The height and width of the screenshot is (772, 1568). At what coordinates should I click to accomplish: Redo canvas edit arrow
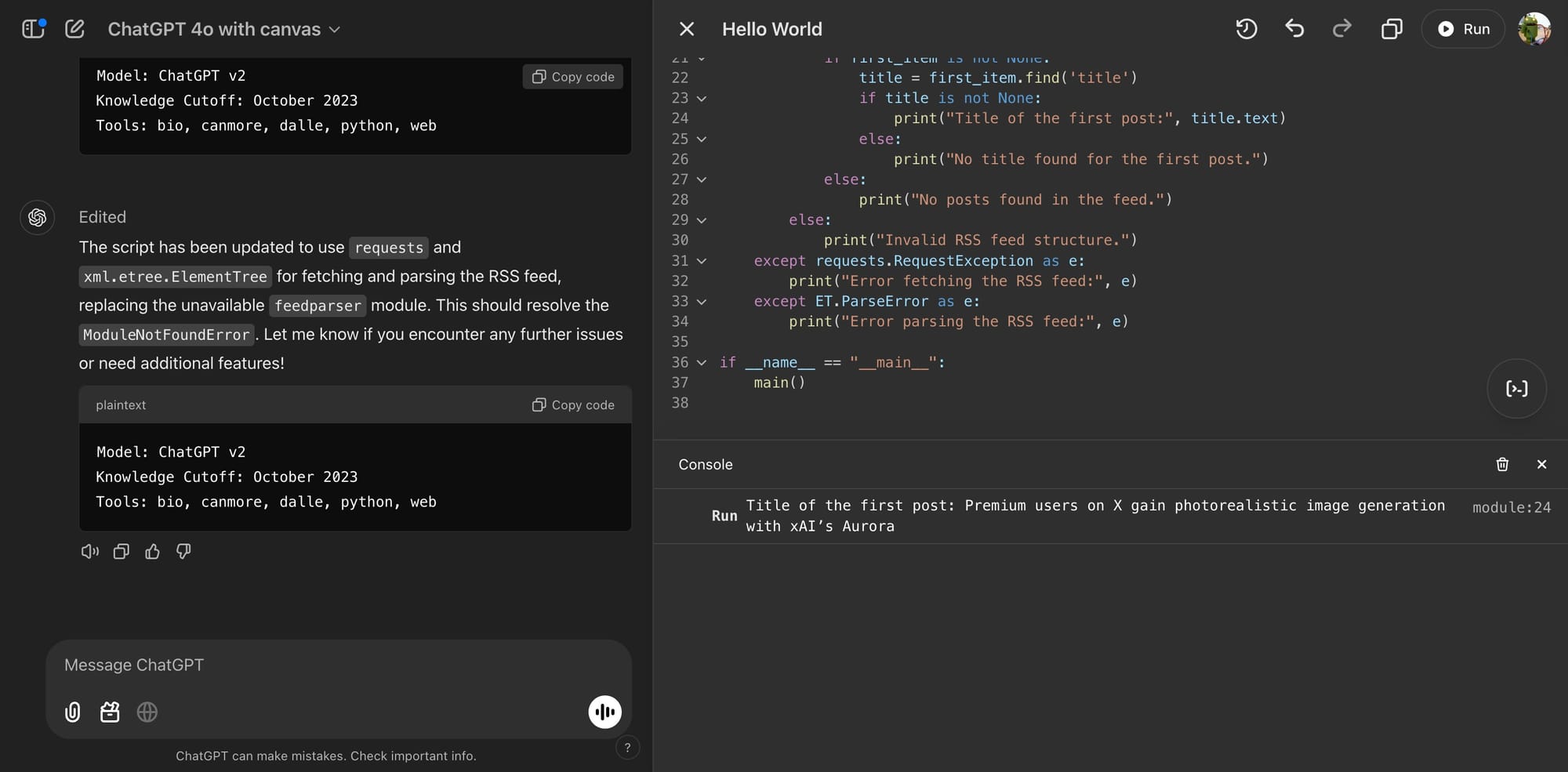pyautogui.click(x=1342, y=29)
